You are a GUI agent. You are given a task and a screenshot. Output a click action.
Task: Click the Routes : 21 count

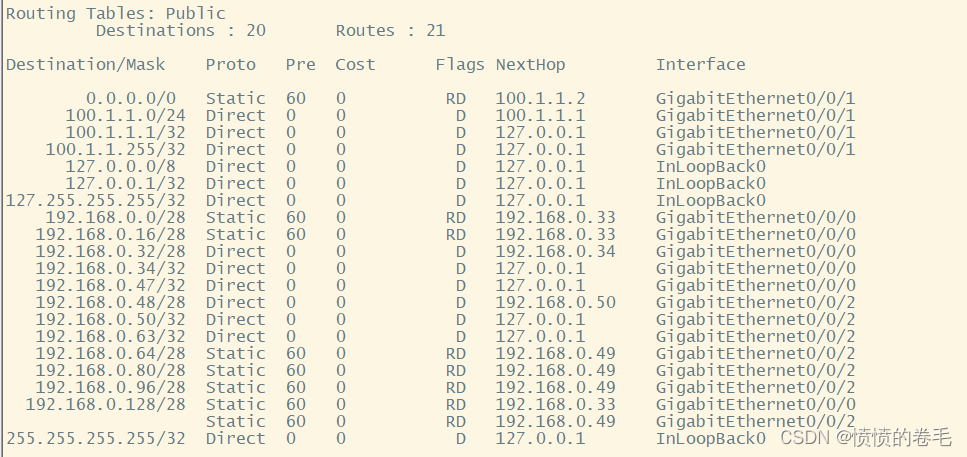pyautogui.click(x=390, y=31)
